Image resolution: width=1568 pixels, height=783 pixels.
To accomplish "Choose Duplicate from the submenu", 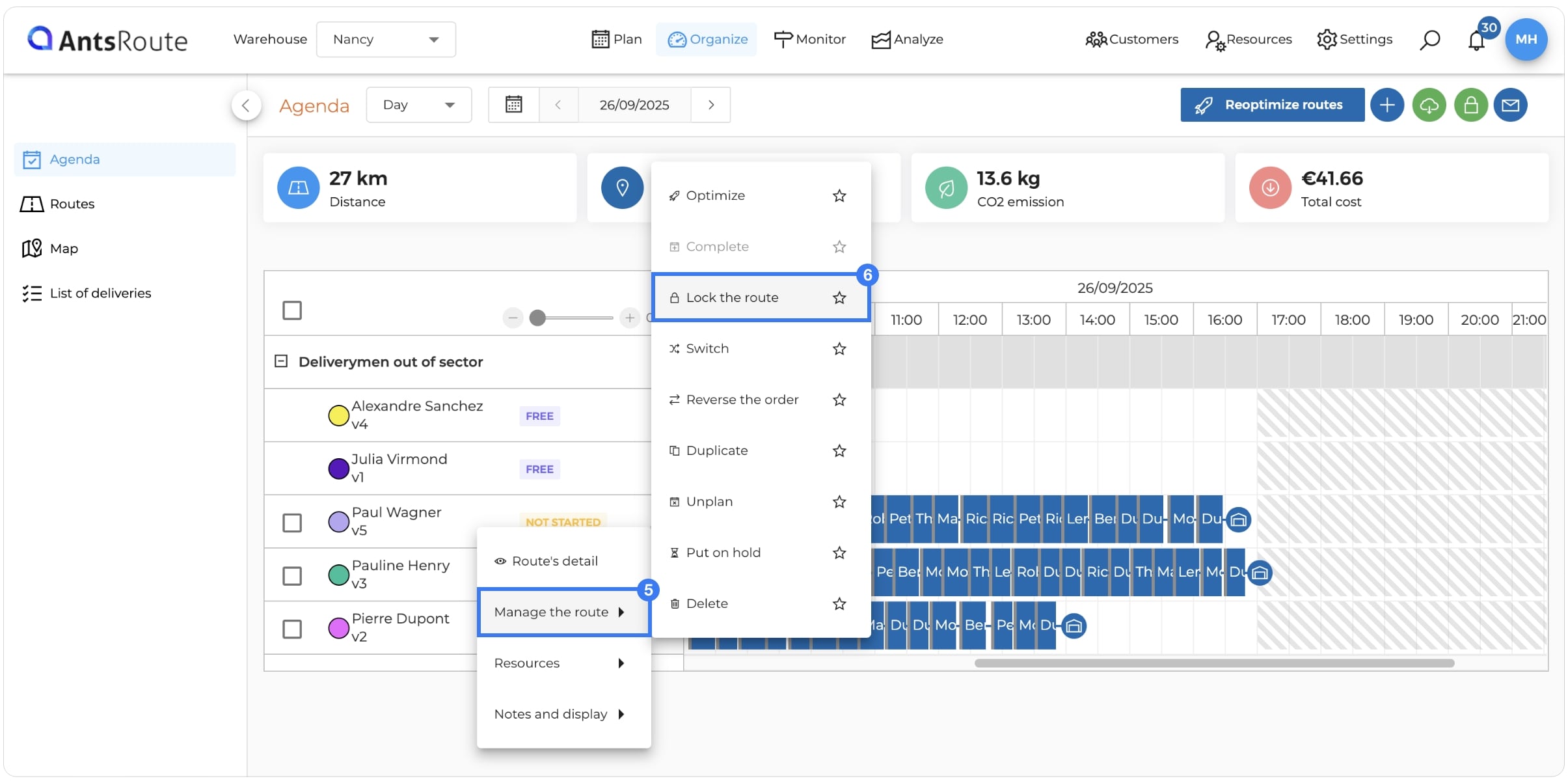I will point(760,450).
